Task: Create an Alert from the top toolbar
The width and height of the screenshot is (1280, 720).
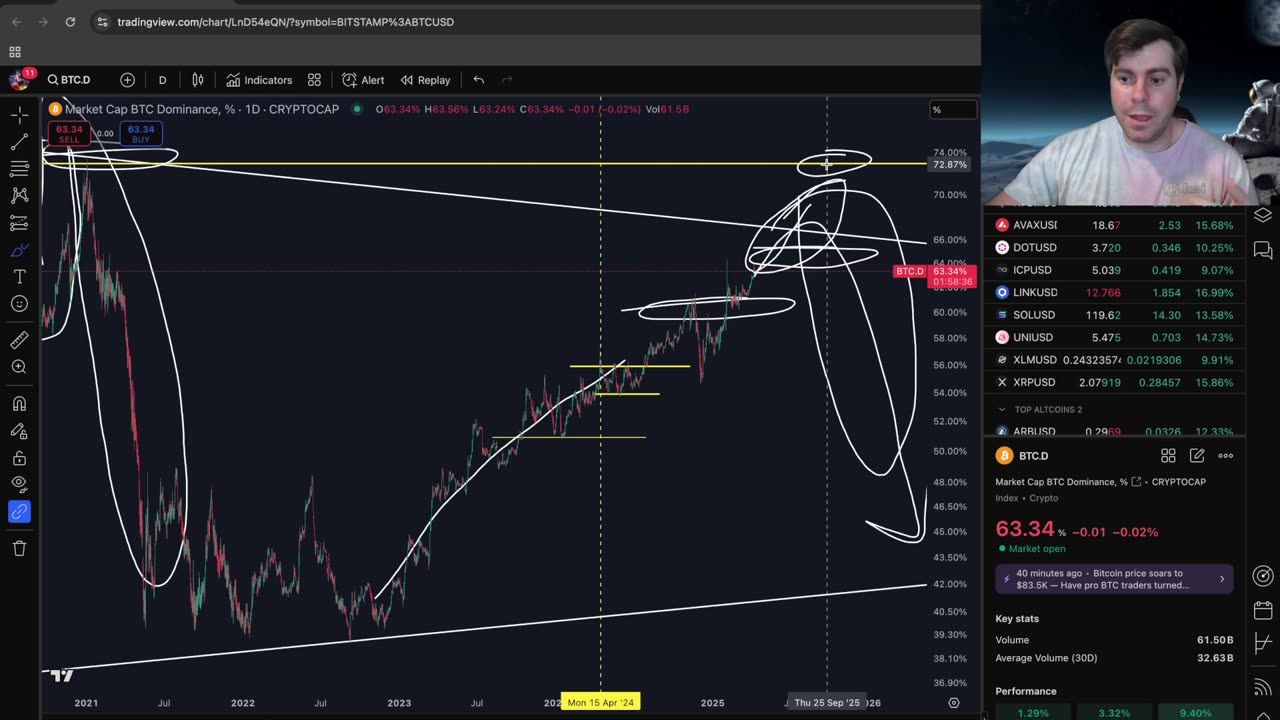Action: (x=363, y=80)
